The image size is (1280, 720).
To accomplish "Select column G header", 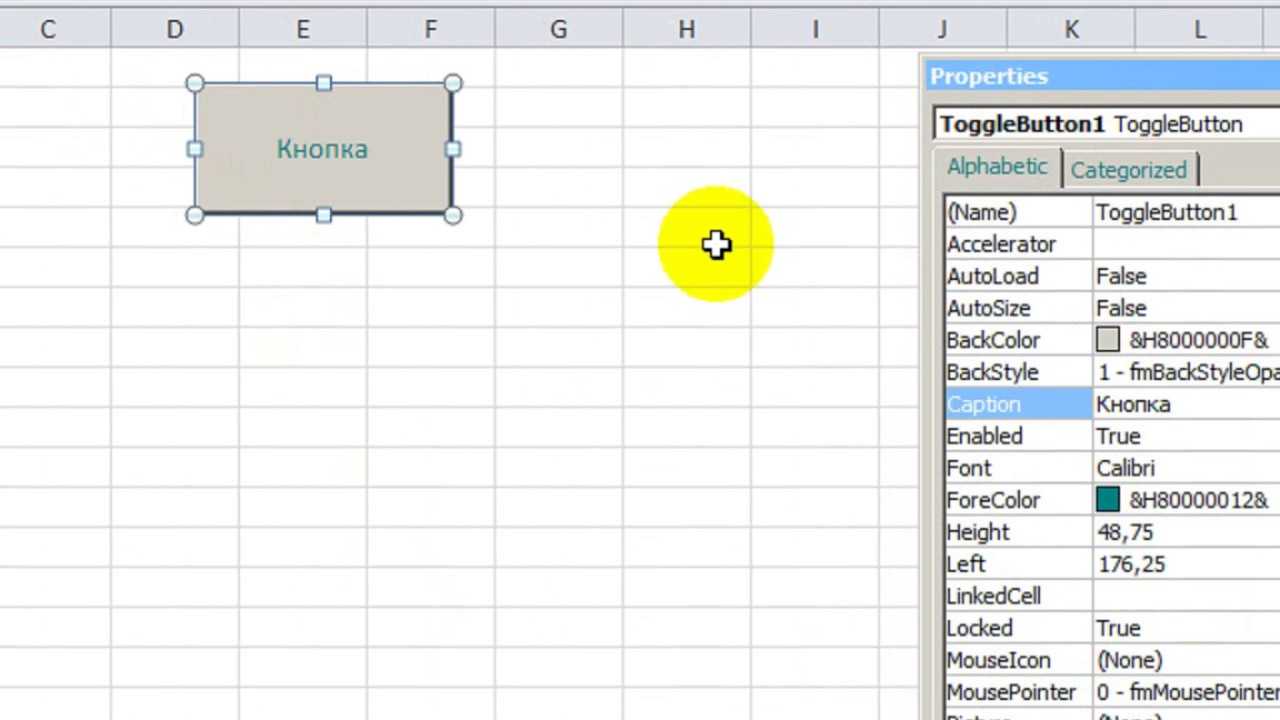I will pos(558,30).
